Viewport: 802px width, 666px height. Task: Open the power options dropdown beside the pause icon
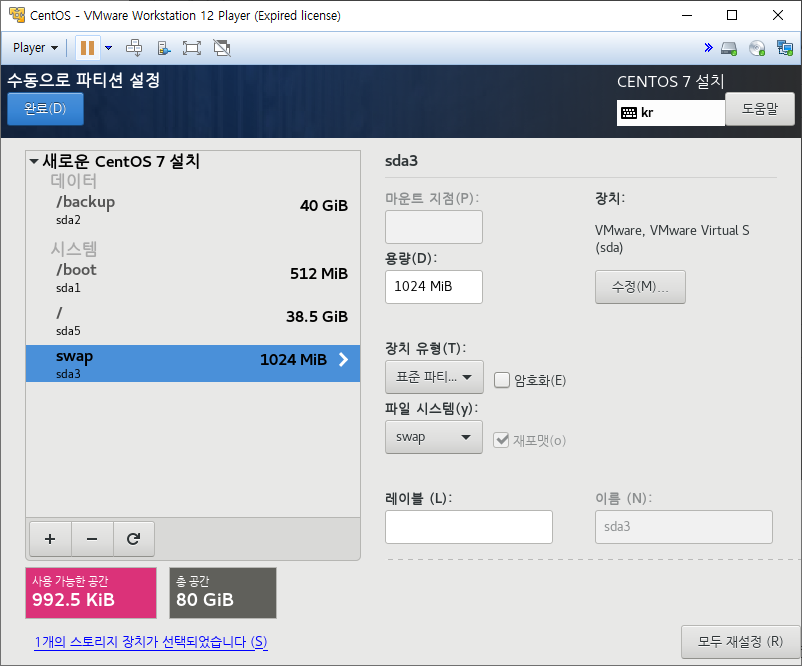point(108,48)
